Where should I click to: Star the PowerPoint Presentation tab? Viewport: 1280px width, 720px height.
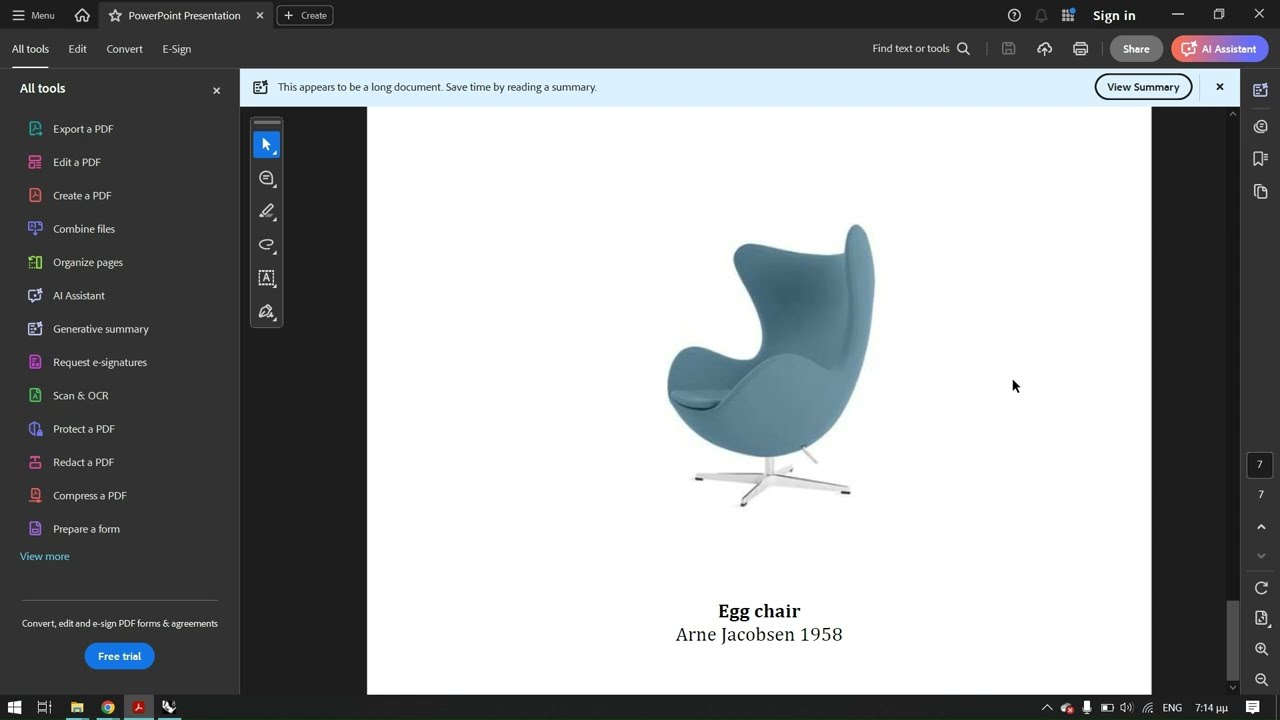click(x=115, y=15)
